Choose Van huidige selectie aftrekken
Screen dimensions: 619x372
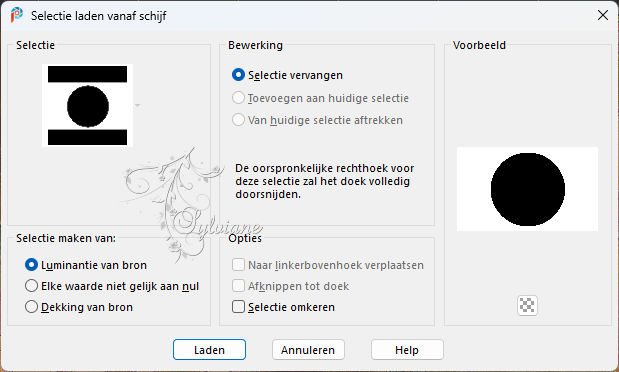click(x=317, y=120)
